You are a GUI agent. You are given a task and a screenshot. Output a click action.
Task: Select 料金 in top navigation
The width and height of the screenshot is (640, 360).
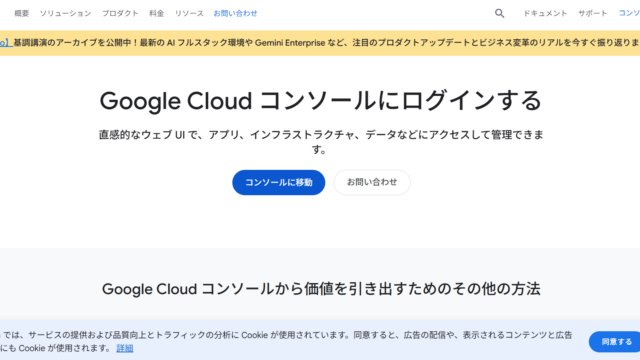click(156, 13)
